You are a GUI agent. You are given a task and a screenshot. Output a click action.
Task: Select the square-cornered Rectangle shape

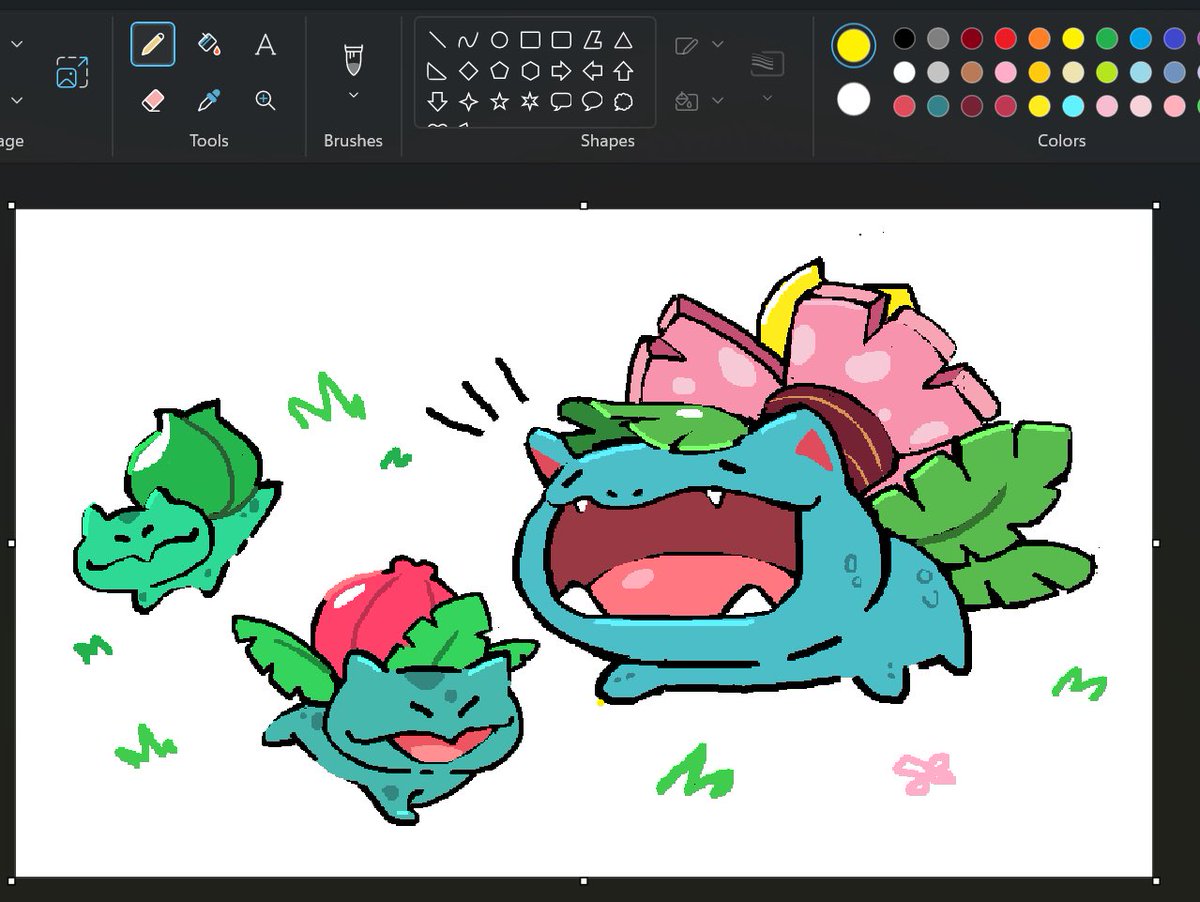(x=530, y=41)
